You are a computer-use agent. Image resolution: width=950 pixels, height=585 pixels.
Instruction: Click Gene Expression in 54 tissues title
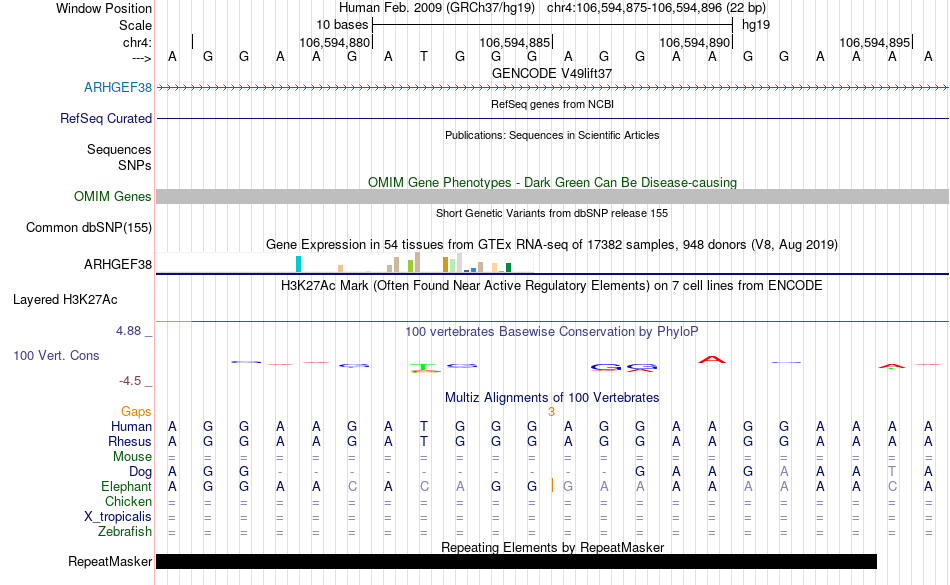[x=552, y=245]
